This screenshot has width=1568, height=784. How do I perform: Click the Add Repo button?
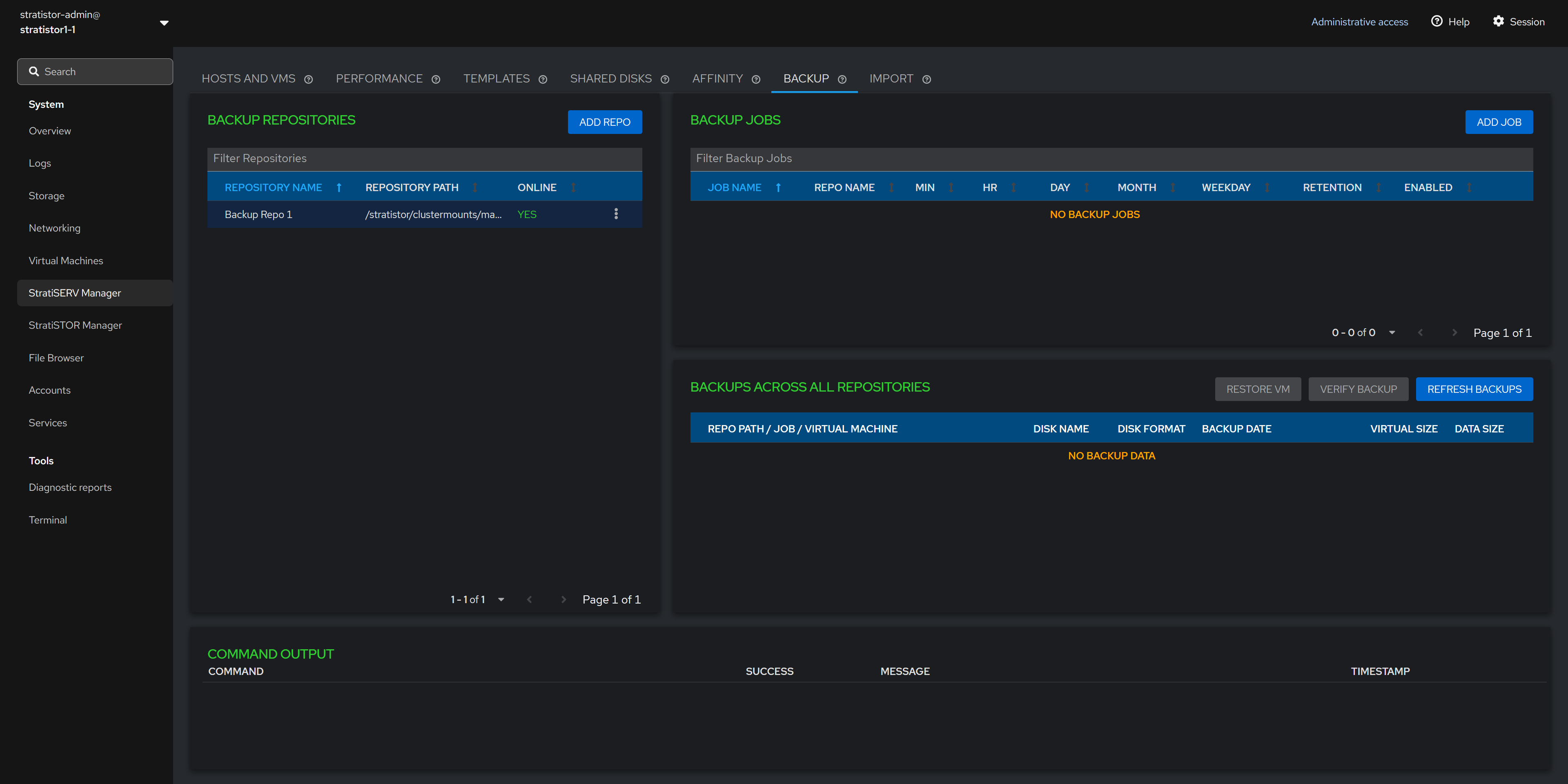pos(604,122)
